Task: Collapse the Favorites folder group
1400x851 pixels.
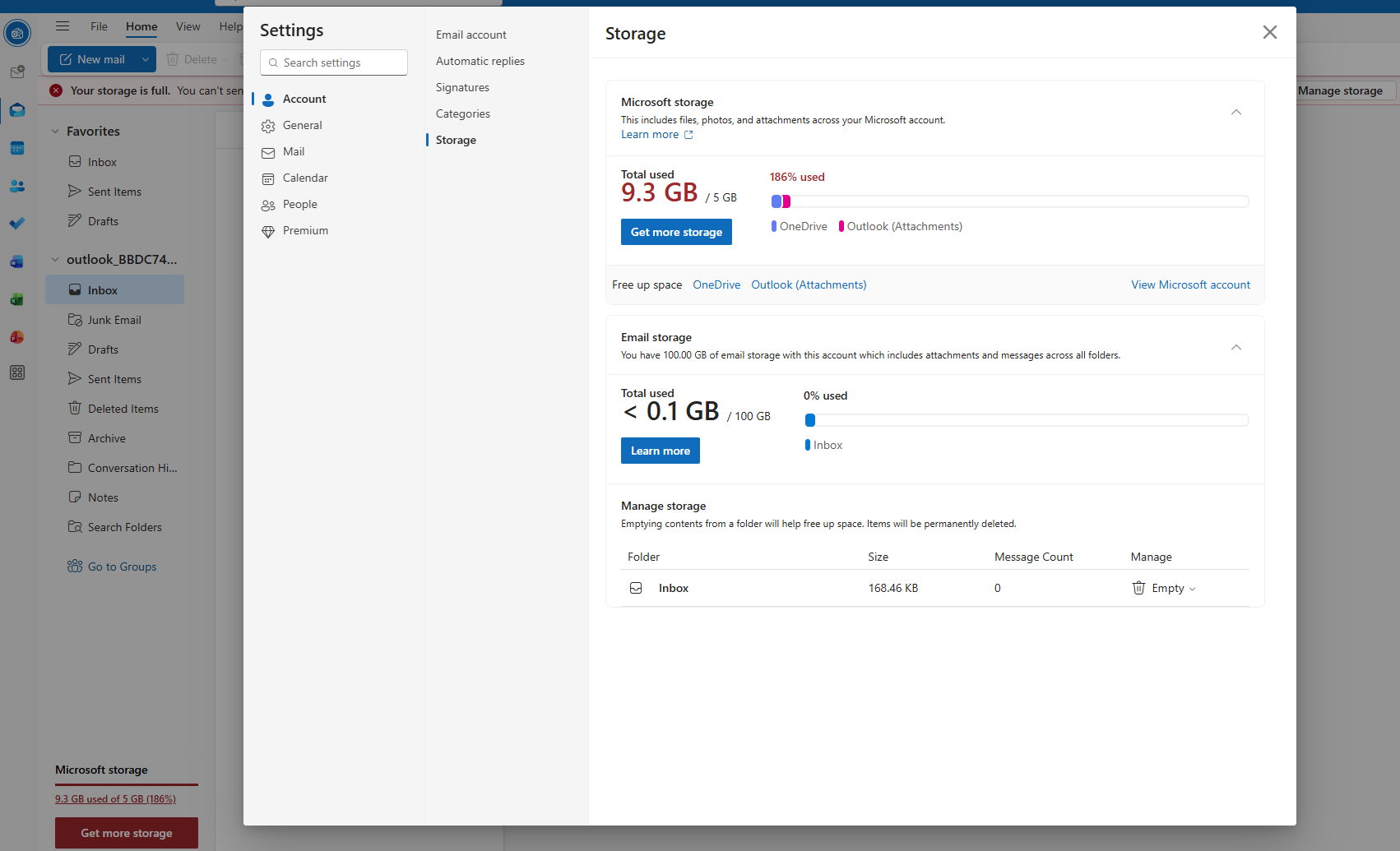Action: pos(55,131)
